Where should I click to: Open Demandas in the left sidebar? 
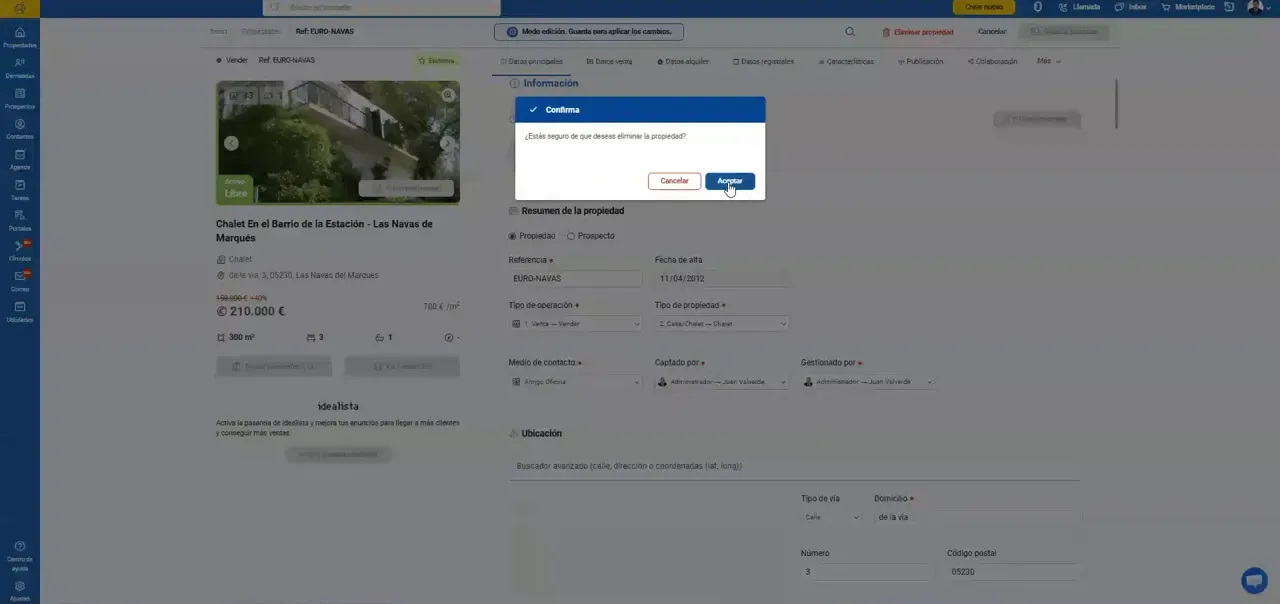point(20,68)
